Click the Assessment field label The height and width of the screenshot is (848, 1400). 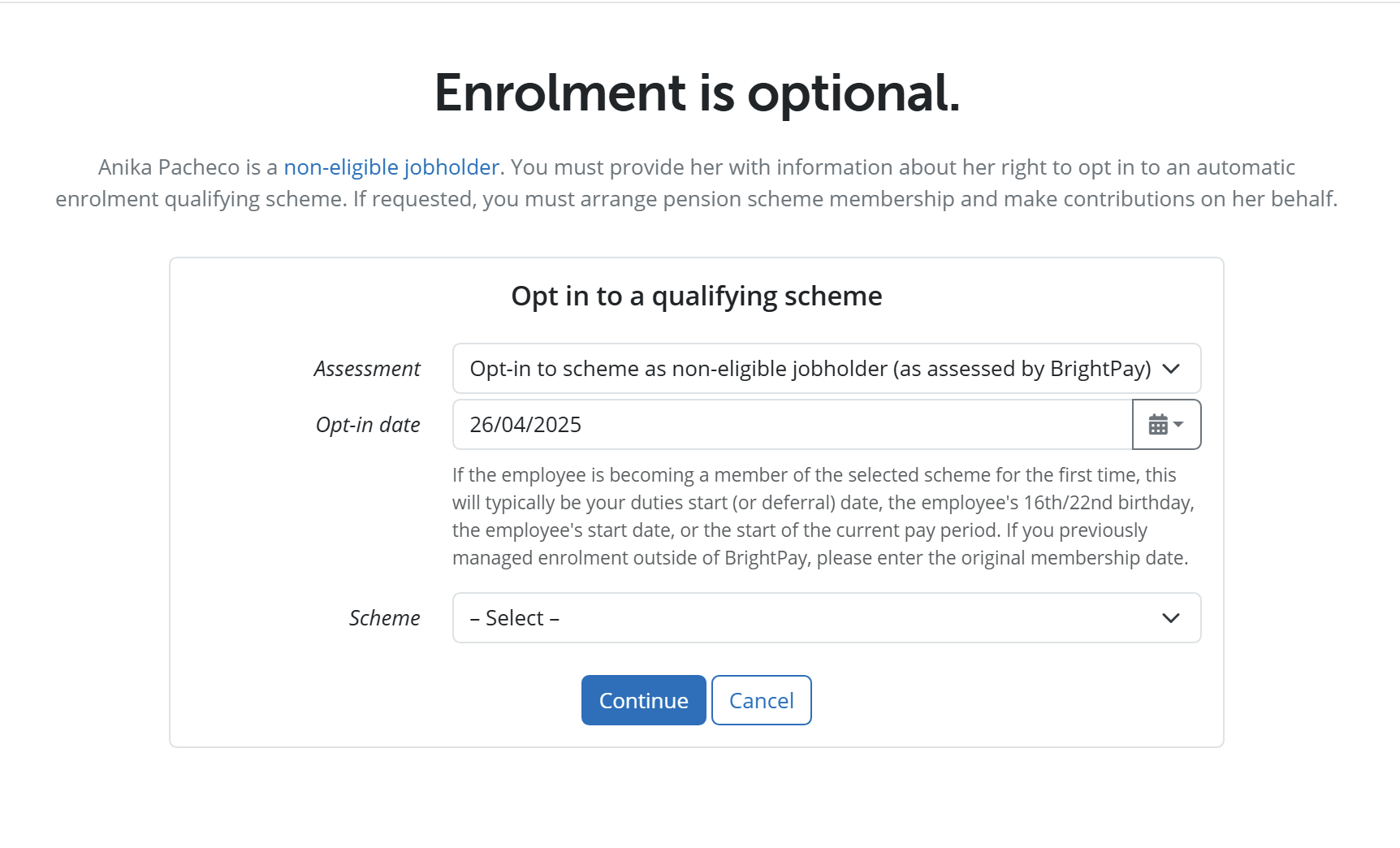point(367,369)
